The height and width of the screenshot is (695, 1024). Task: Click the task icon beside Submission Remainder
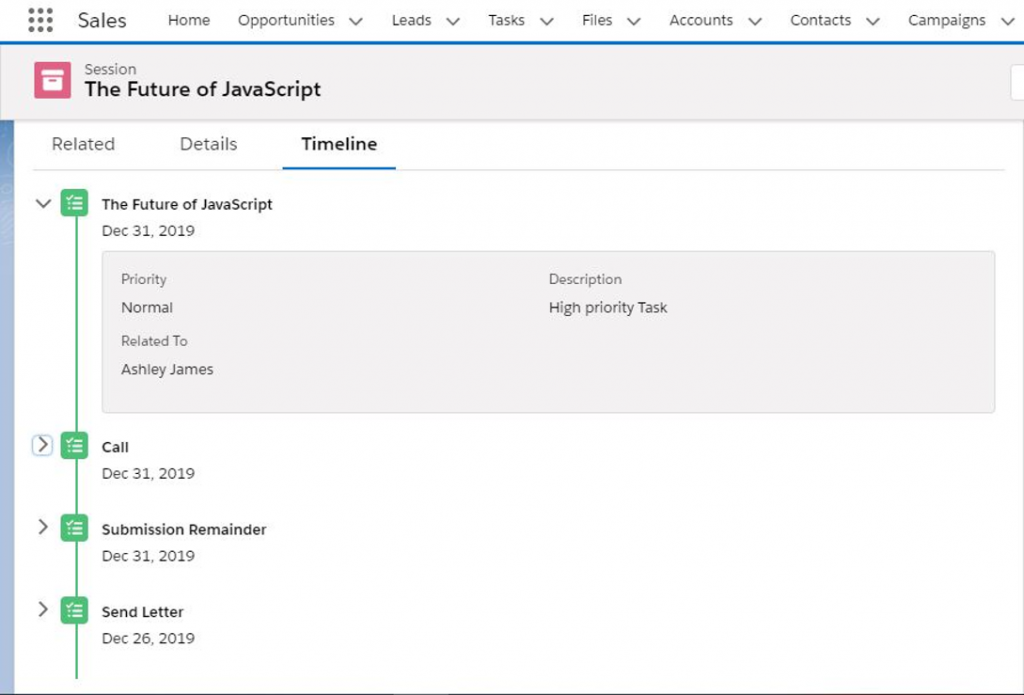74,528
